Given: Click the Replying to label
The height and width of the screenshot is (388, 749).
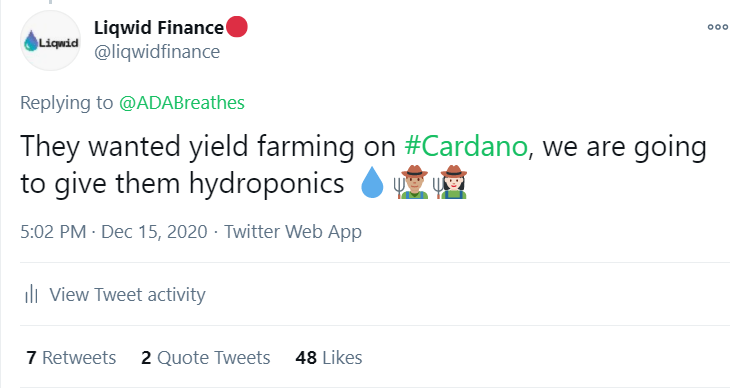Looking at the screenshot, I should click(66, 103).
